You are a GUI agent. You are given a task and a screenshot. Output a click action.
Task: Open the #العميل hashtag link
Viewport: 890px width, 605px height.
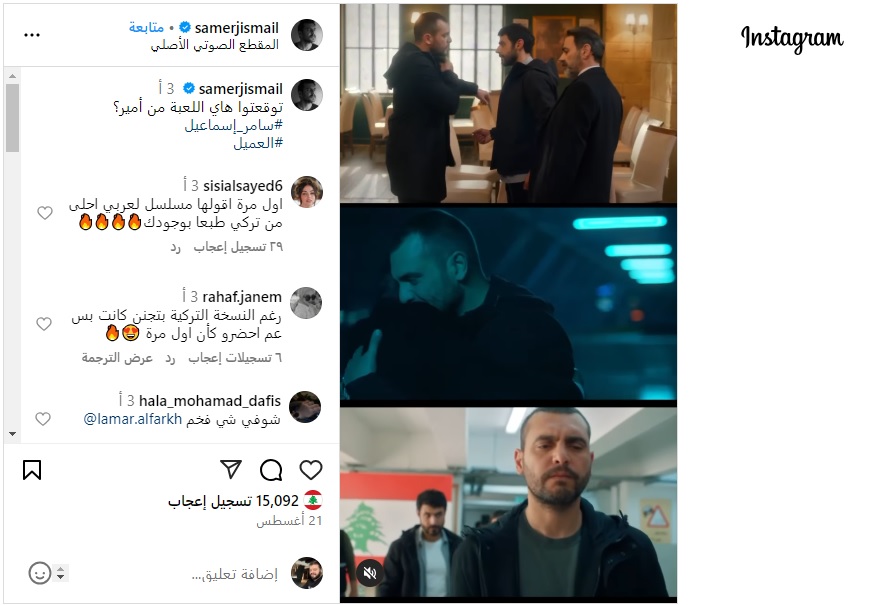click(258, 143)
